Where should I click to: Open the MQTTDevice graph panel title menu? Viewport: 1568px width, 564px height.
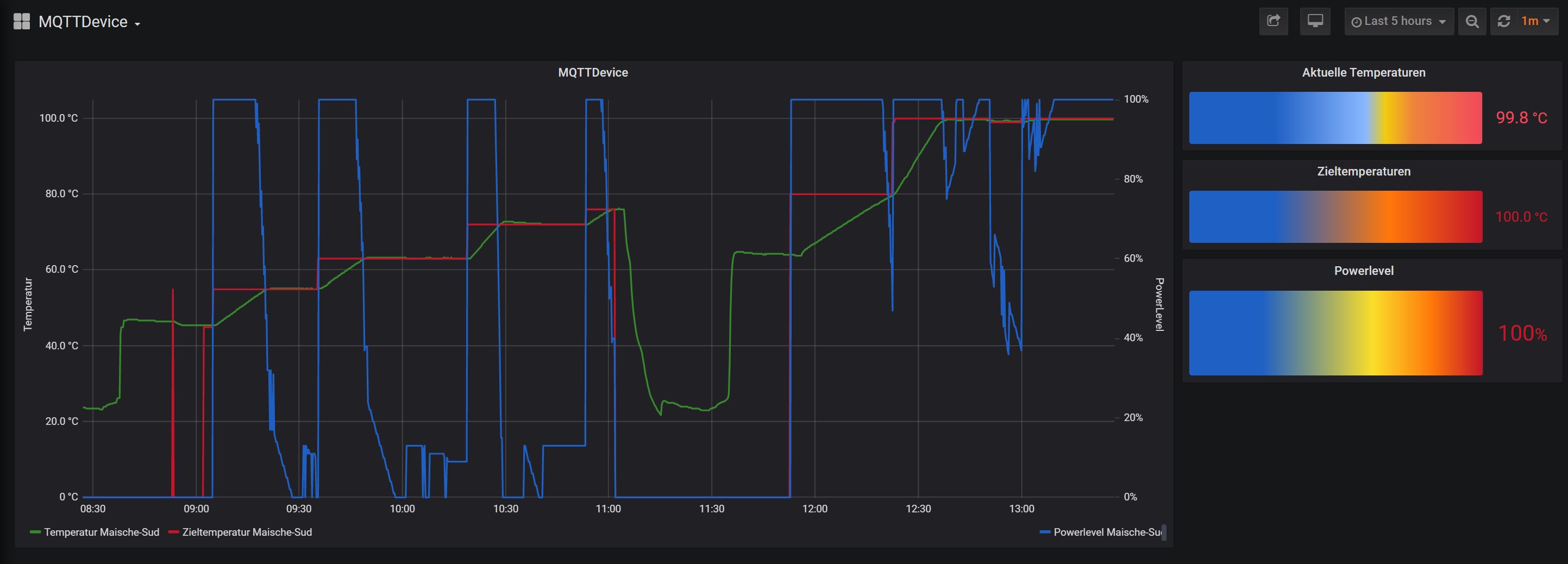pyautogui.click(x=593, y=72)
